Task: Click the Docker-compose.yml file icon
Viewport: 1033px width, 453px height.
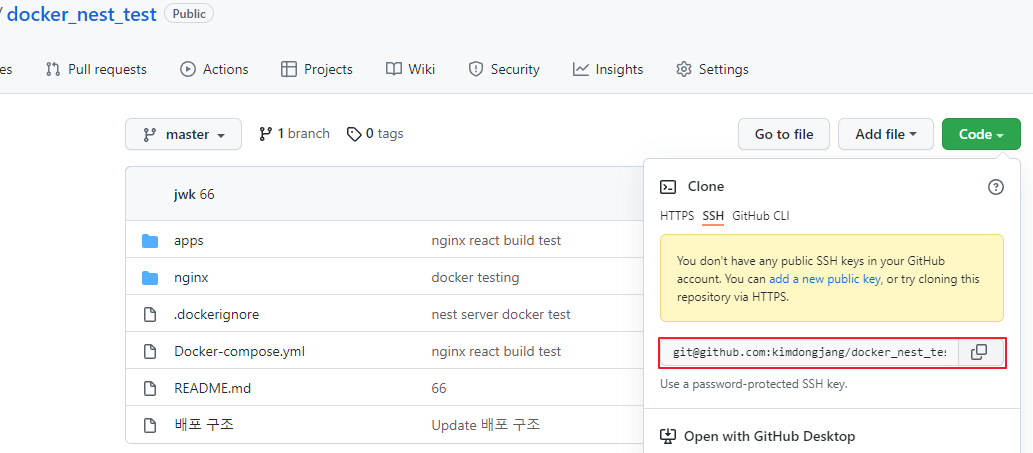Action: coord(150,352)
